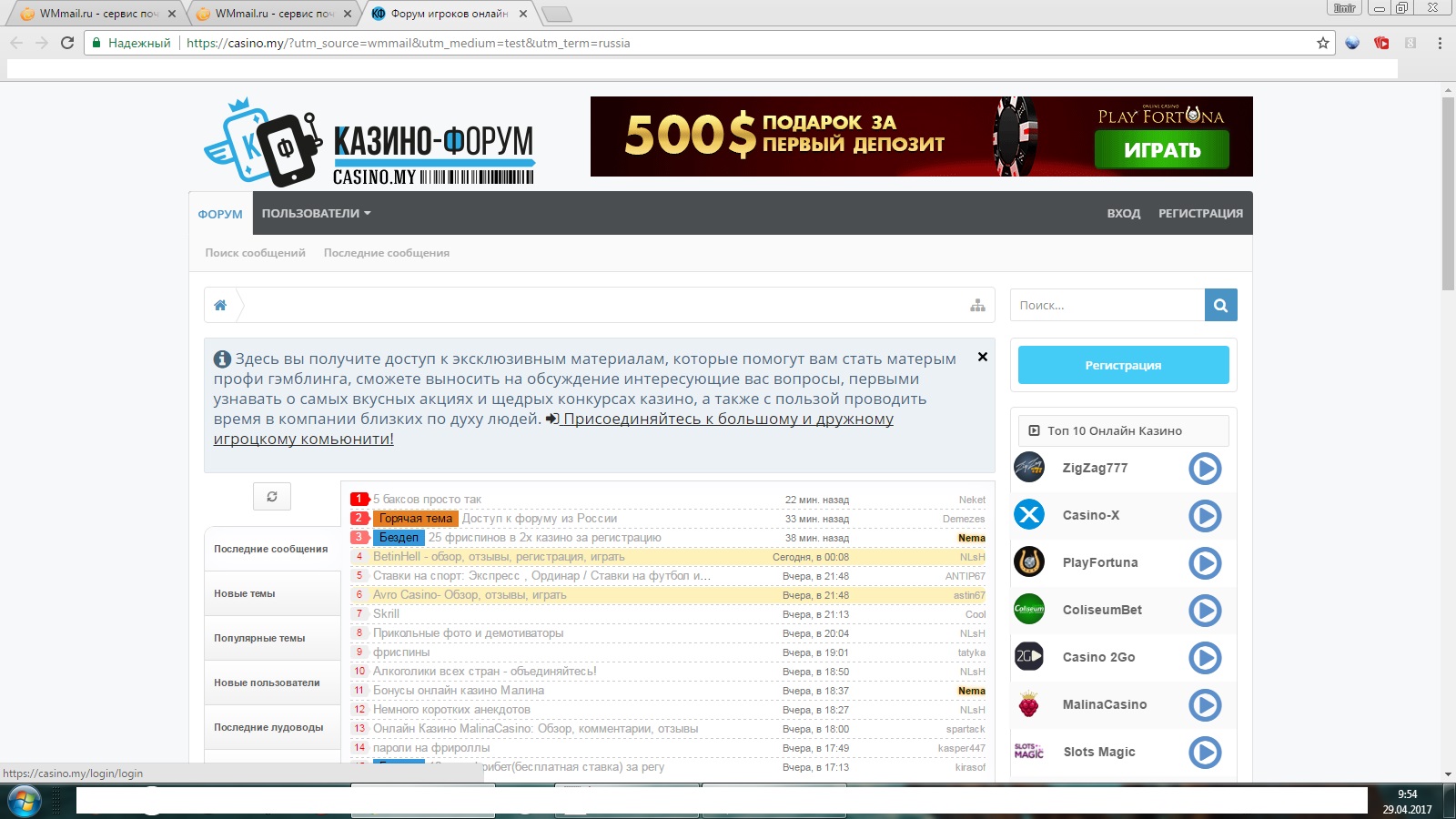
Task: Open topic Доступ к форуму из России
Action: pyautogui.click(x=540, y=519)
